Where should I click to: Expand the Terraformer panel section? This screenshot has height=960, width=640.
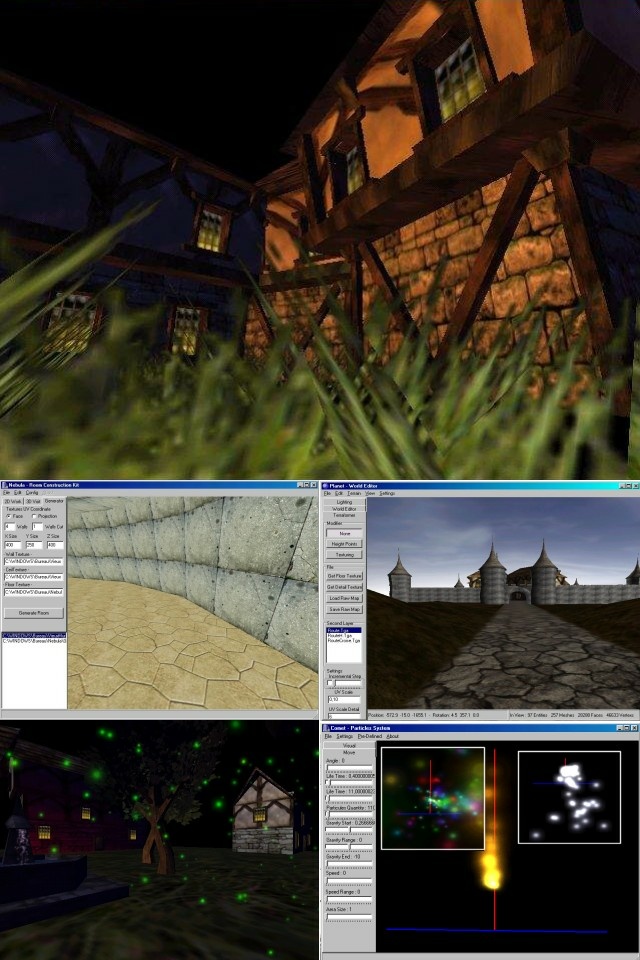344,515
